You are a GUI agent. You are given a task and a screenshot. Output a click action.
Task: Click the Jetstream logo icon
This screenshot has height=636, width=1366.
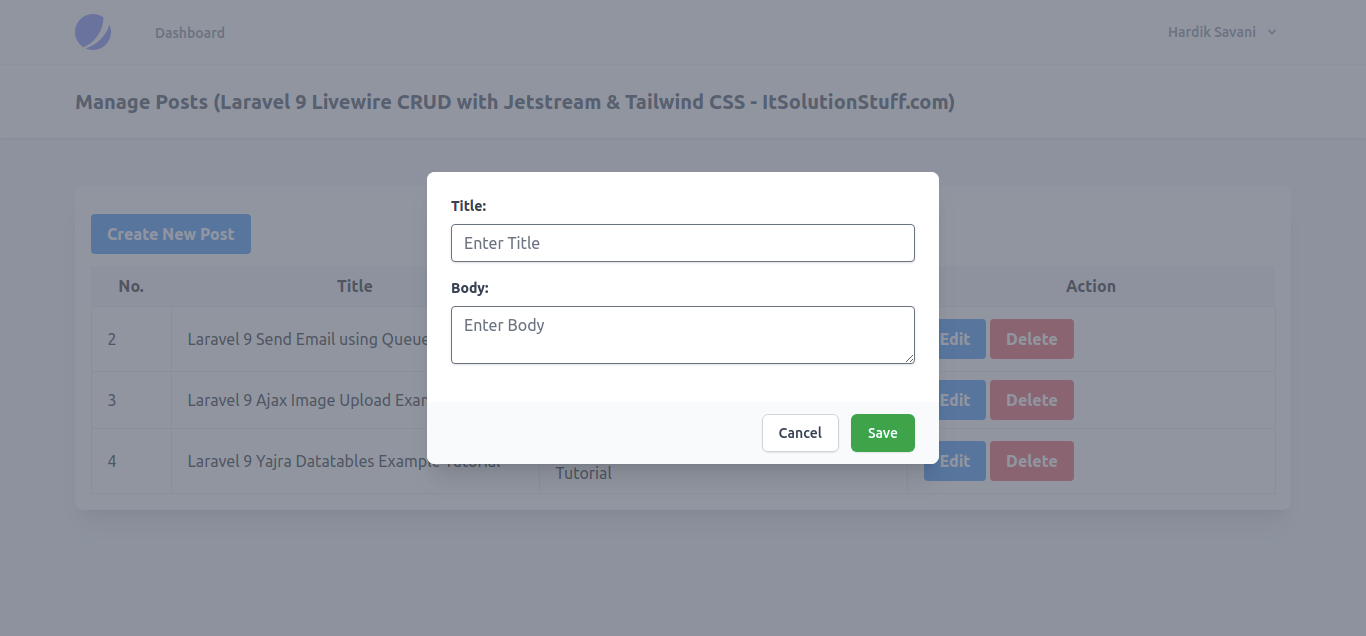93,32
